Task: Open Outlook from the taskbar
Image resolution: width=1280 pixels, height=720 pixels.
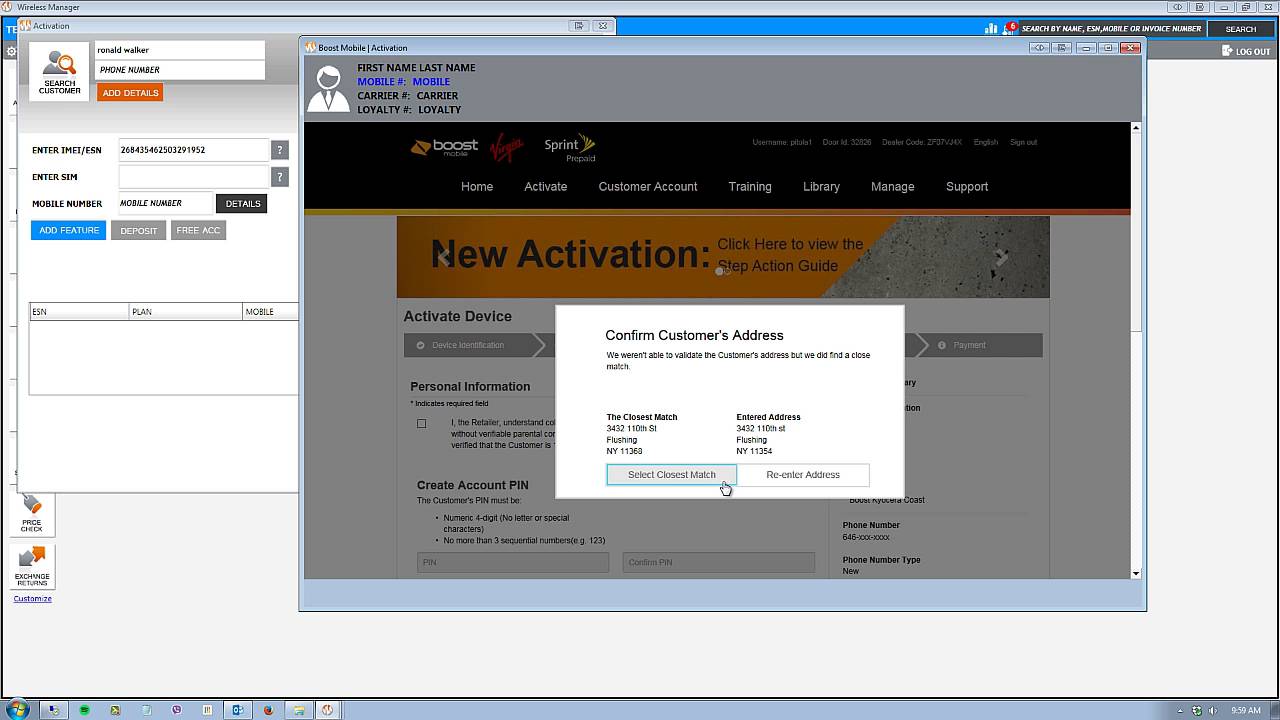Action: coord(238,710)
